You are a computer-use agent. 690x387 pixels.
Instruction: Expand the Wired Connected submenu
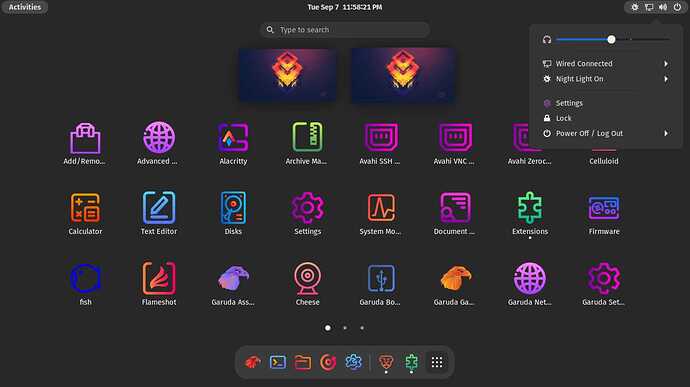[x=666, y=64]
